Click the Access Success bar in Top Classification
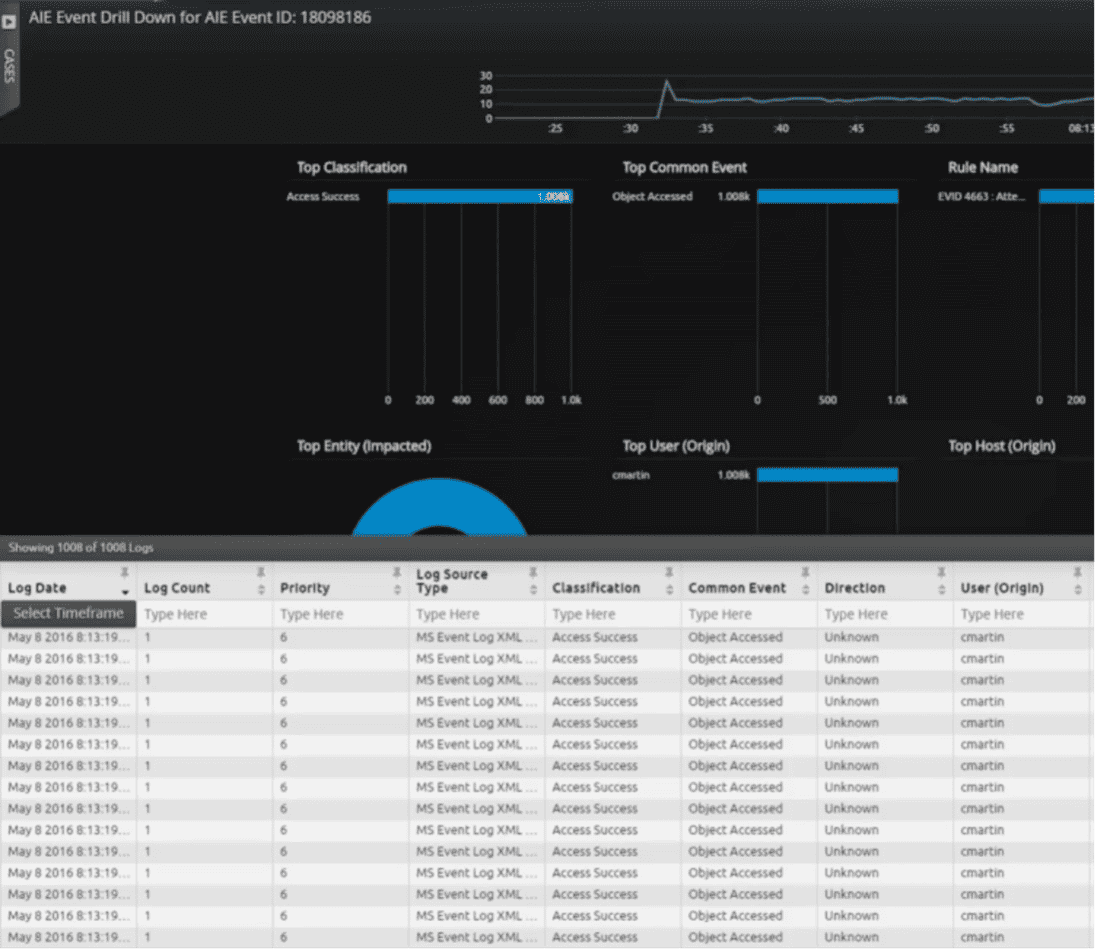Image resolution: width=1098 pixels, height=950 pixels. [x=480, y=196]
